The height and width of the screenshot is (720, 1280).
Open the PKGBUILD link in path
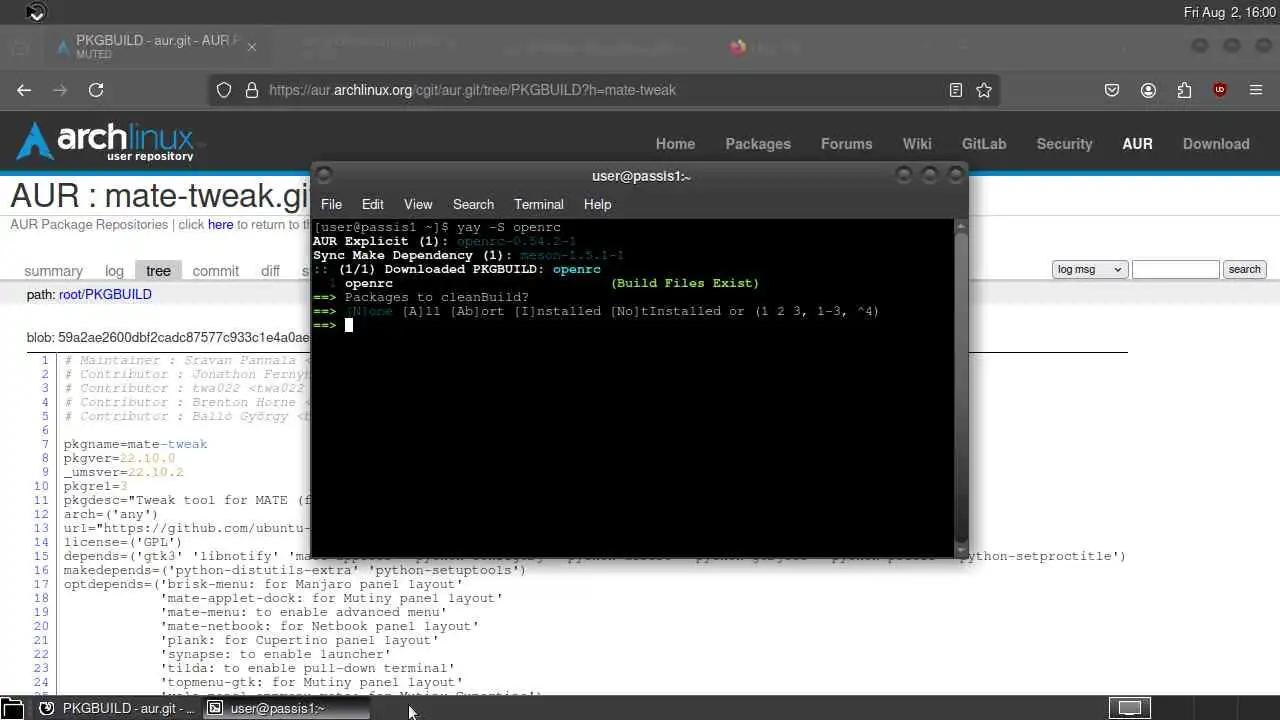tap(118, 295)
